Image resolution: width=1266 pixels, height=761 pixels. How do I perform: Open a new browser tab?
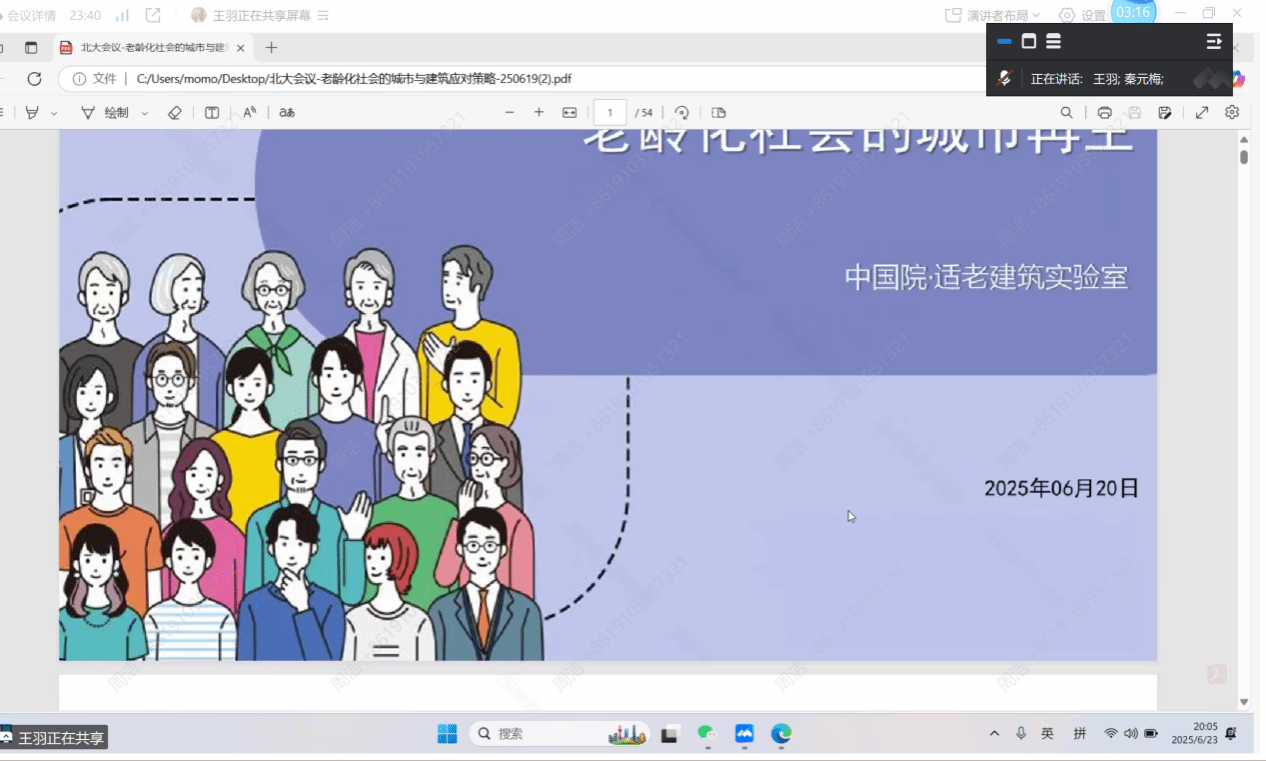pyautogui.click(x=271, y=48)
